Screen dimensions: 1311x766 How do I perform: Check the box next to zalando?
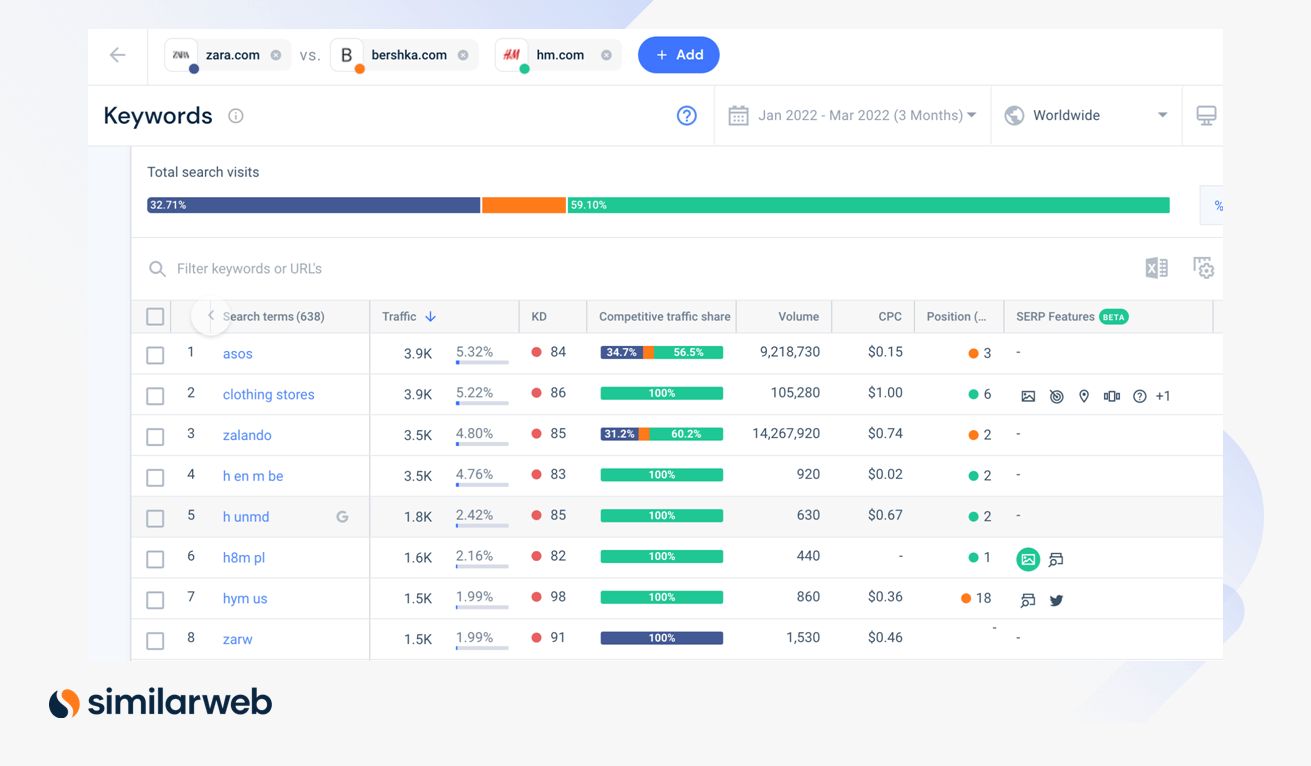155,436
